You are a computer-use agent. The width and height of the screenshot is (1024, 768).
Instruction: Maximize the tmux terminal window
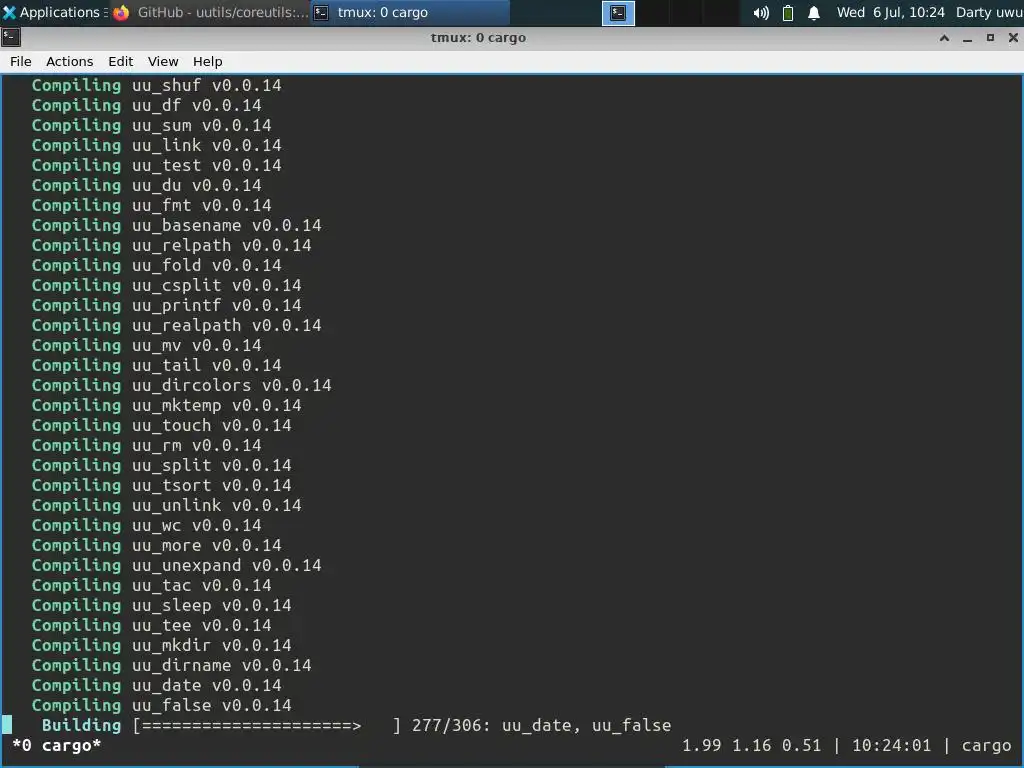[x=990, y=38]
